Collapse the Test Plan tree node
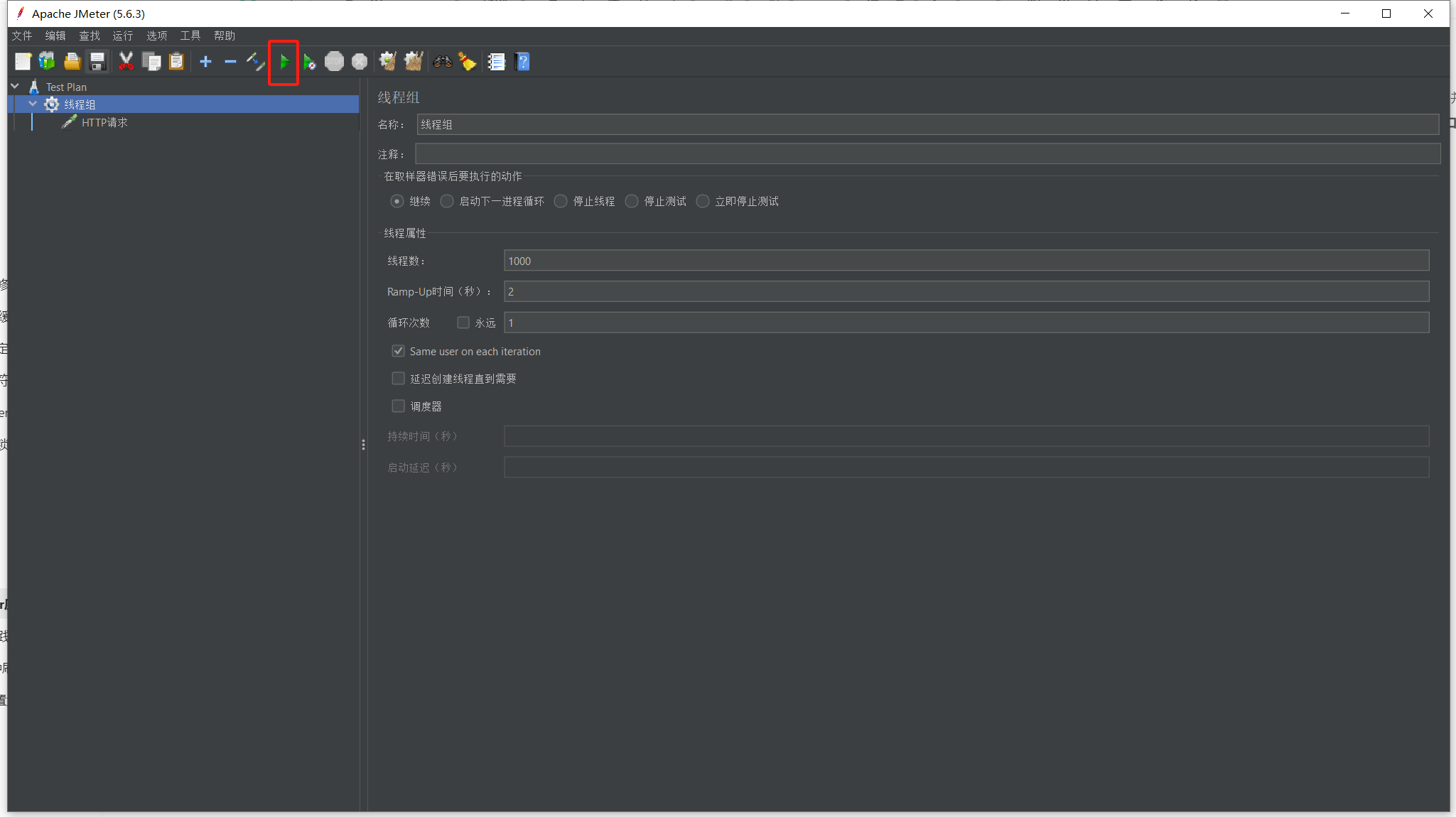This screenshot has width=1456, height=817. tap(15, 86)
